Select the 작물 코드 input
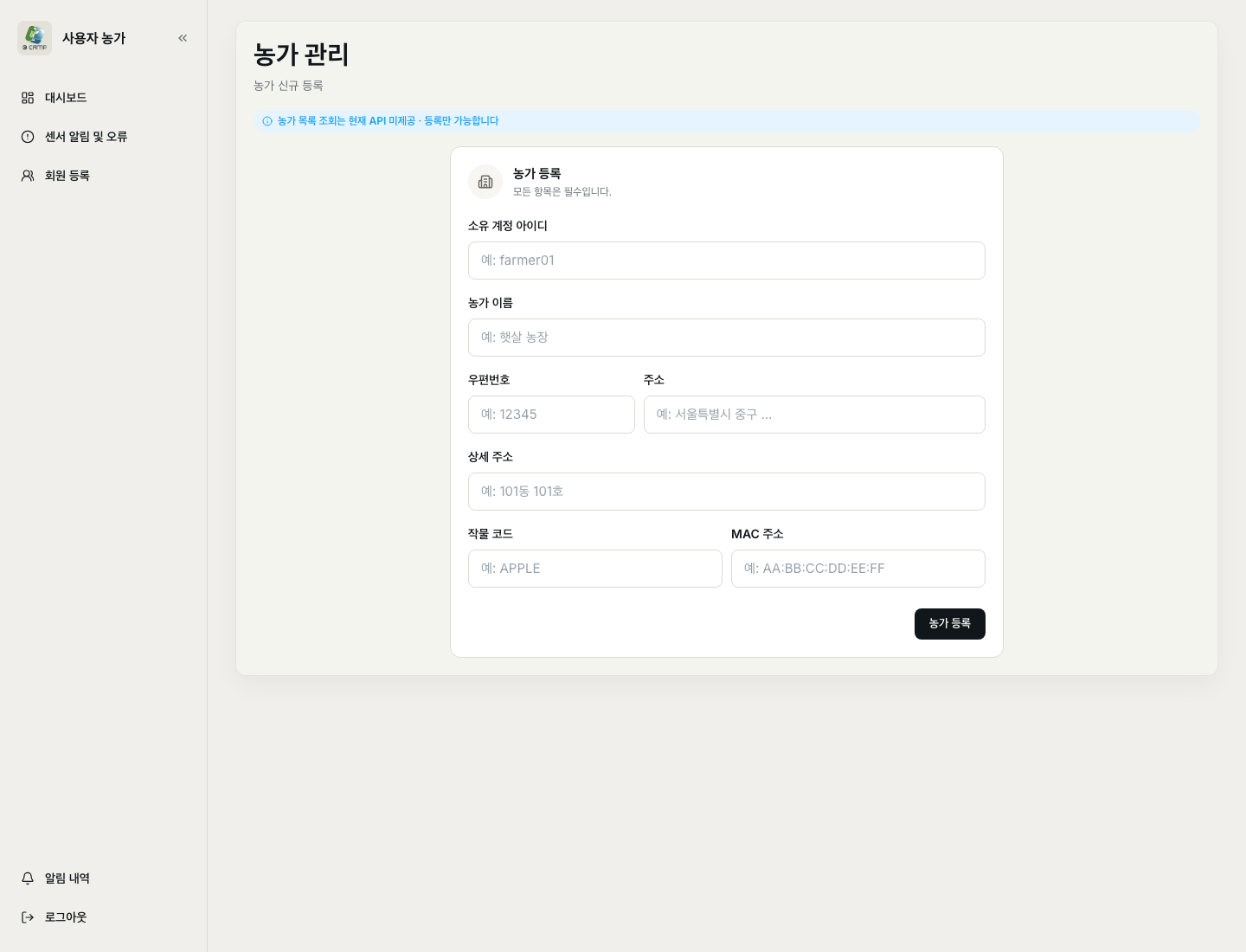Viewport: 1246px width, 952px height. pyautogui.click(x=595, y=569)
